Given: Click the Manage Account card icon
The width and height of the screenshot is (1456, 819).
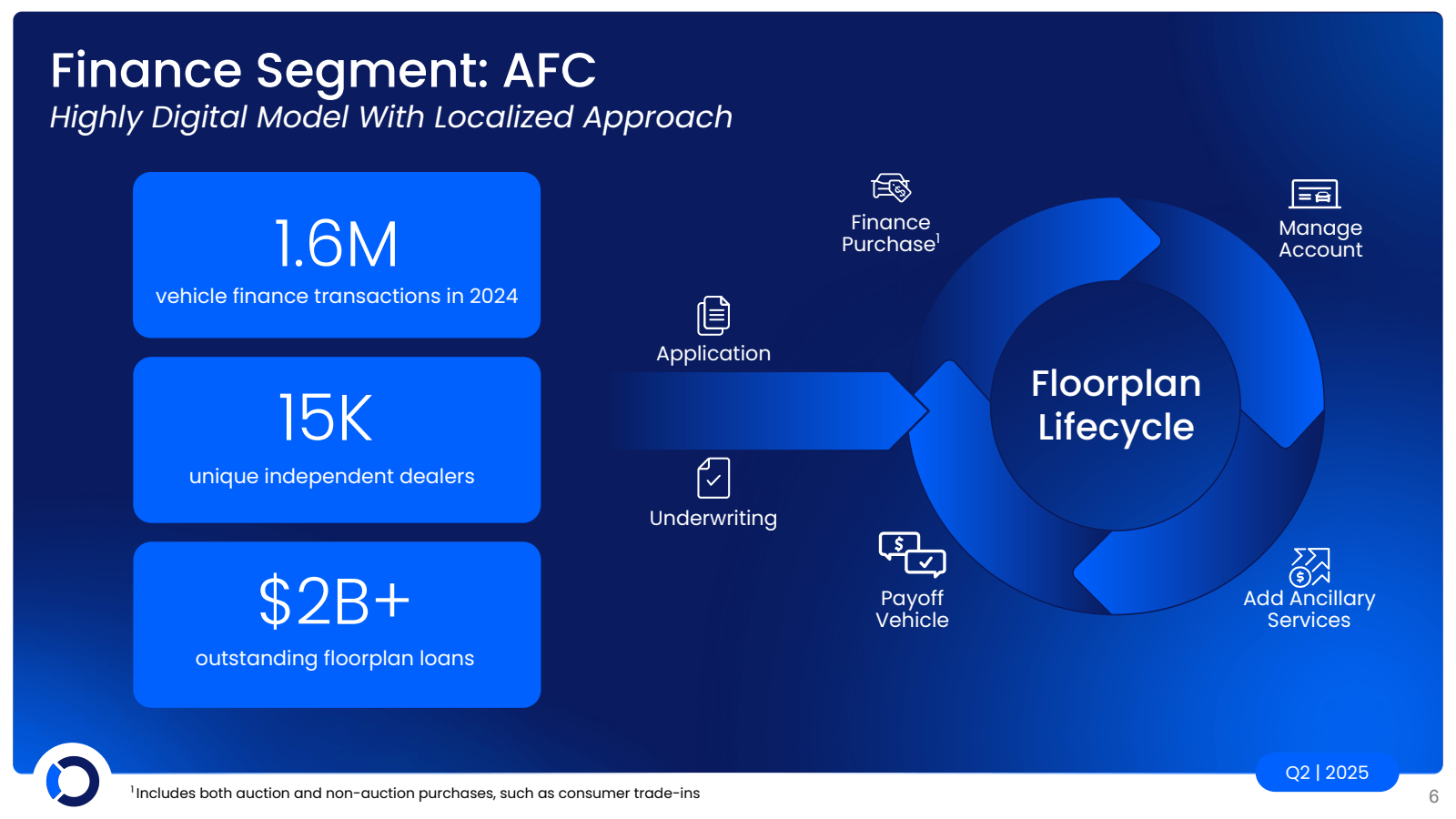Looking at the screenshot, I should (1315, 194).
